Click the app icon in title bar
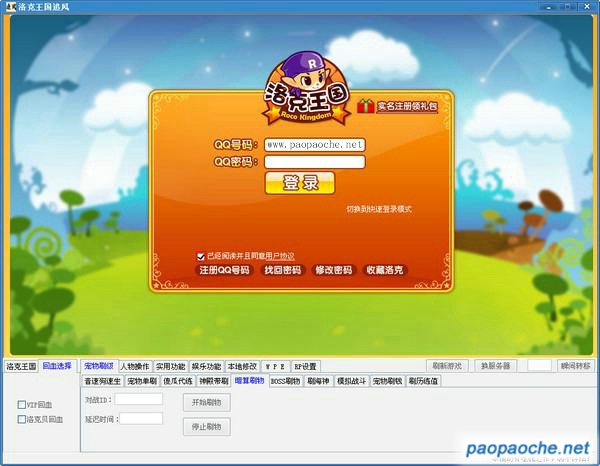 (x=10, y=7)
